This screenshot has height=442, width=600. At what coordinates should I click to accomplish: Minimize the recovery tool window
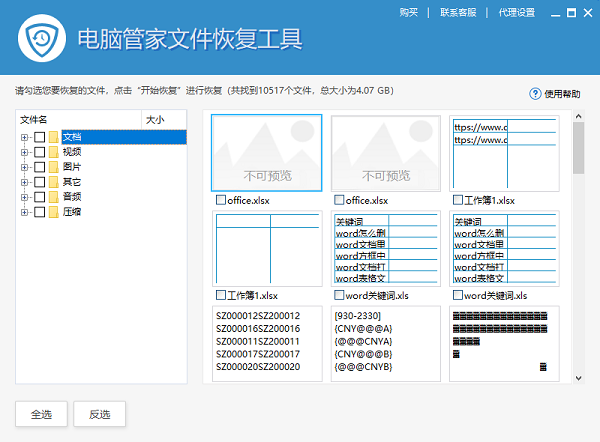point(555,13)
